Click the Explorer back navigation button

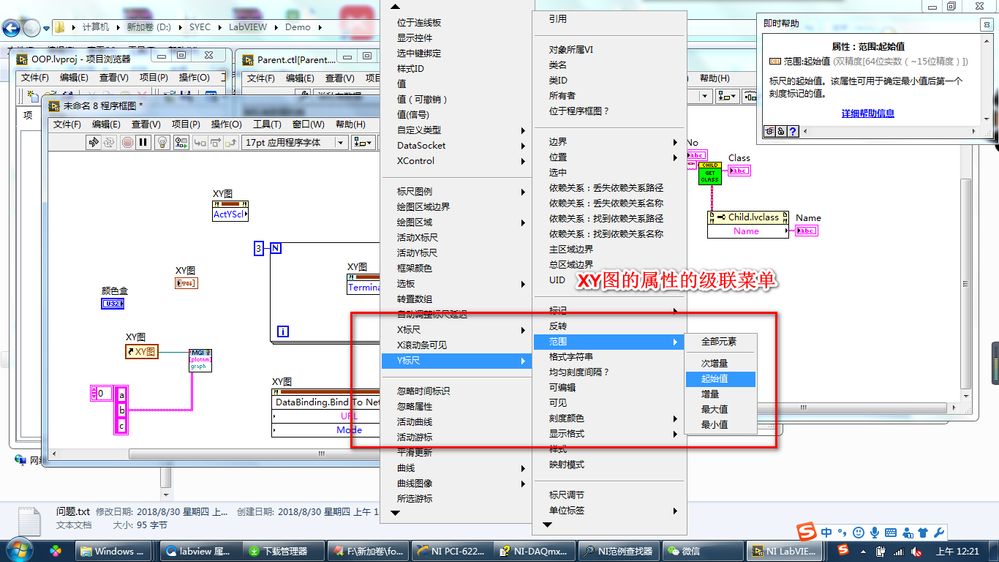click(x=11, y=27)
